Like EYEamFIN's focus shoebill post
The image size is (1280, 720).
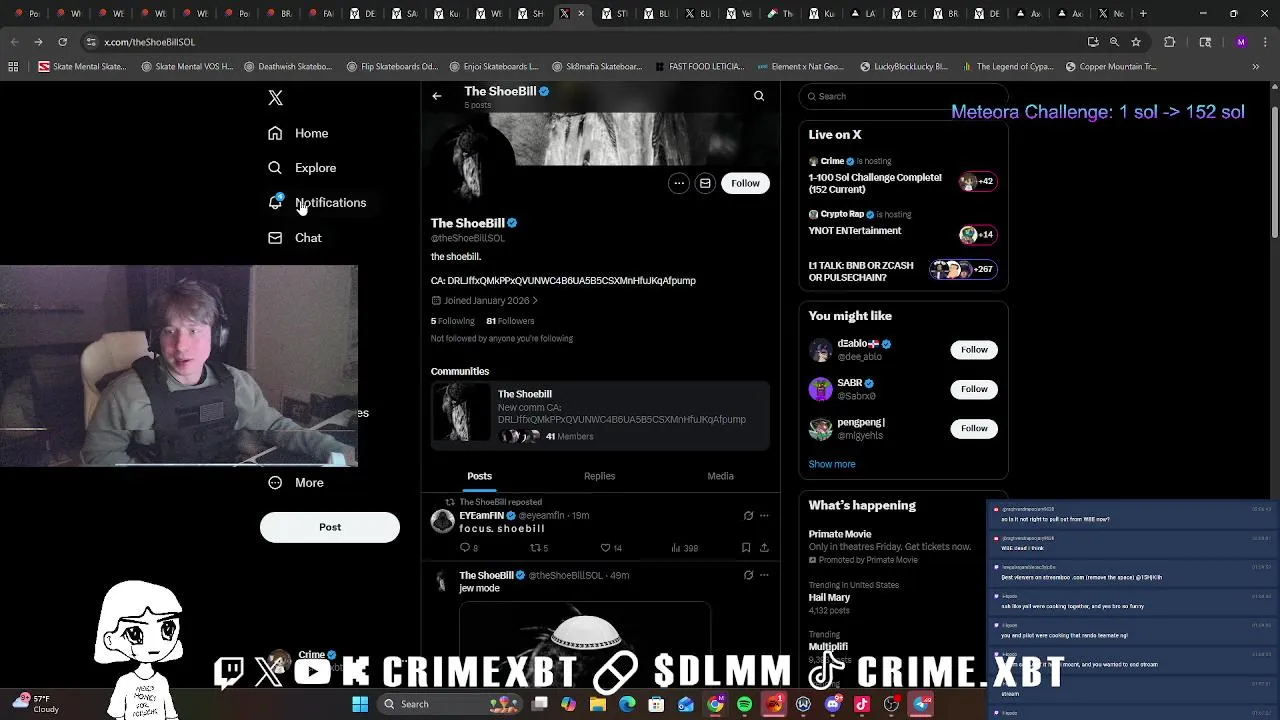[610, 548]
